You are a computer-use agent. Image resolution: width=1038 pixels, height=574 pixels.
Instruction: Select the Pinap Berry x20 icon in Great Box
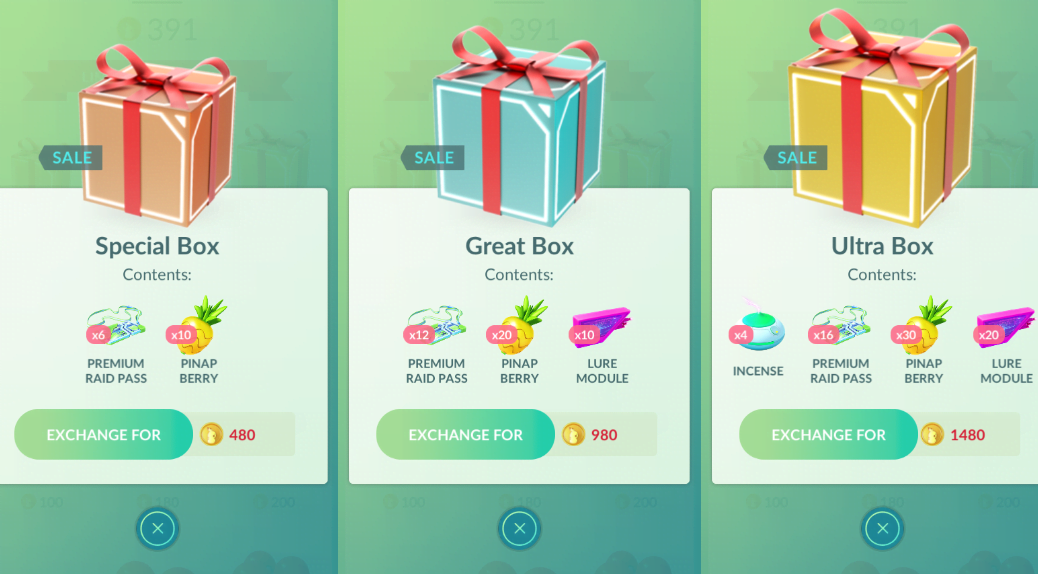[518, 324]
